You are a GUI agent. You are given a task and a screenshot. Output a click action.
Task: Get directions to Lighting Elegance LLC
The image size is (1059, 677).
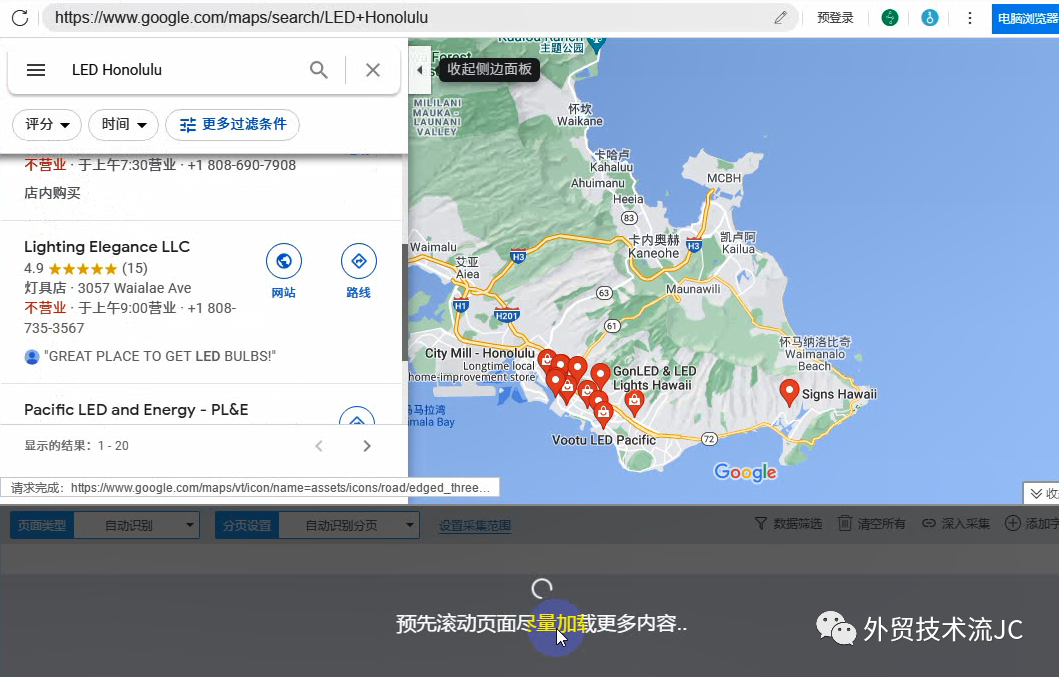[359, 261]
